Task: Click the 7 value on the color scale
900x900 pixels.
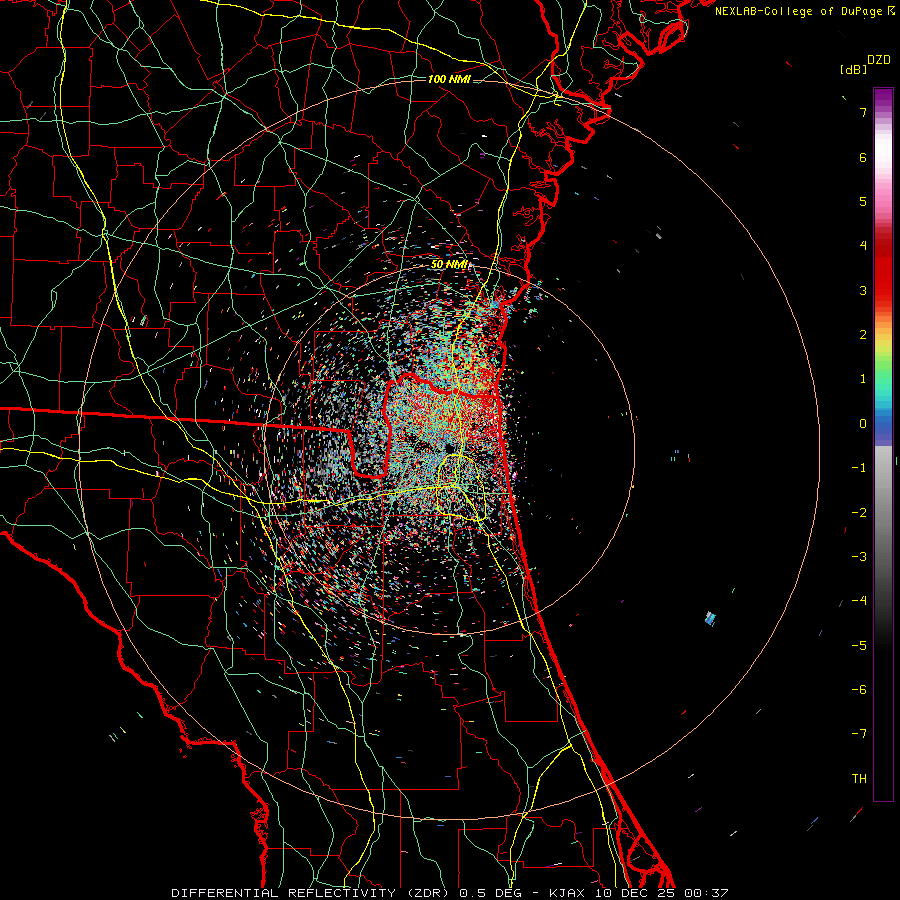Action: (x=863, y=112)
